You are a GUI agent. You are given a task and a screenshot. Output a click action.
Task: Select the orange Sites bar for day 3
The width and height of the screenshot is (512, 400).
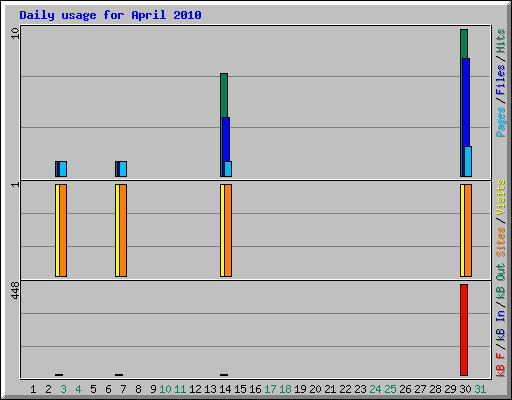63,230
